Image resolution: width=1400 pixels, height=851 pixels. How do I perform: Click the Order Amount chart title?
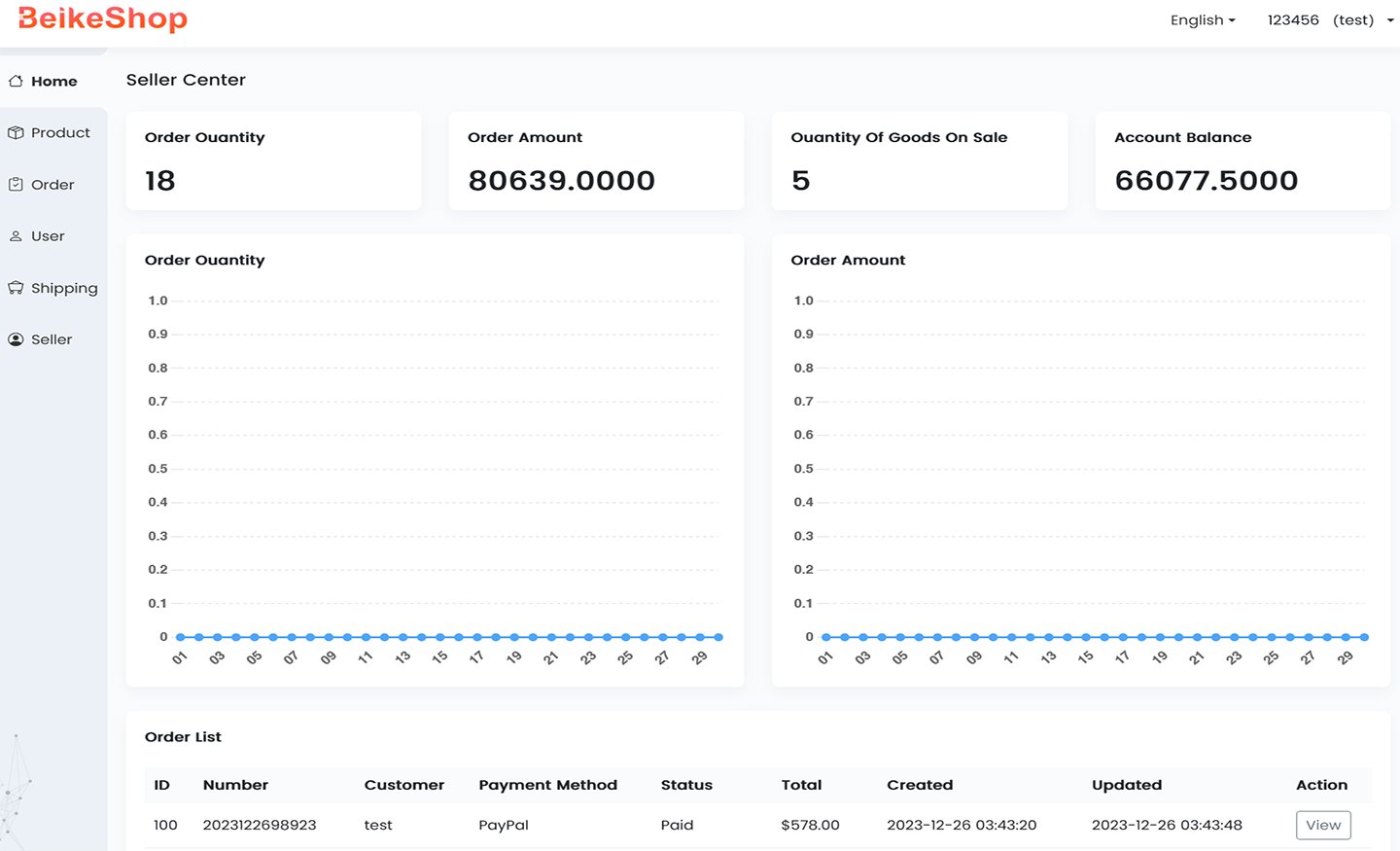pyautogui.click(x=848, y=260)
